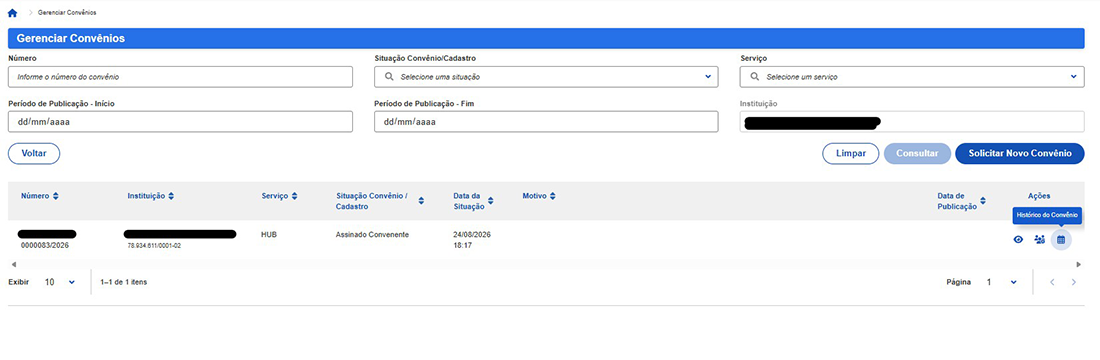Focus Período de Publicação - Fim date field
This screenshot has width=1100, height=360.
click(x=546, y=121)
